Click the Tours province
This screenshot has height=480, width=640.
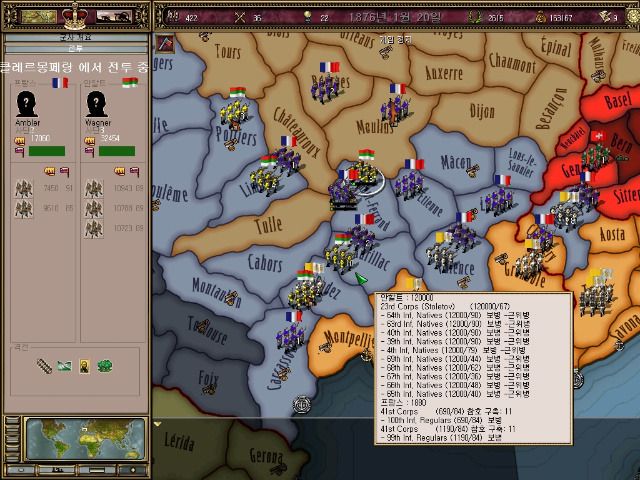pos(228,51)
